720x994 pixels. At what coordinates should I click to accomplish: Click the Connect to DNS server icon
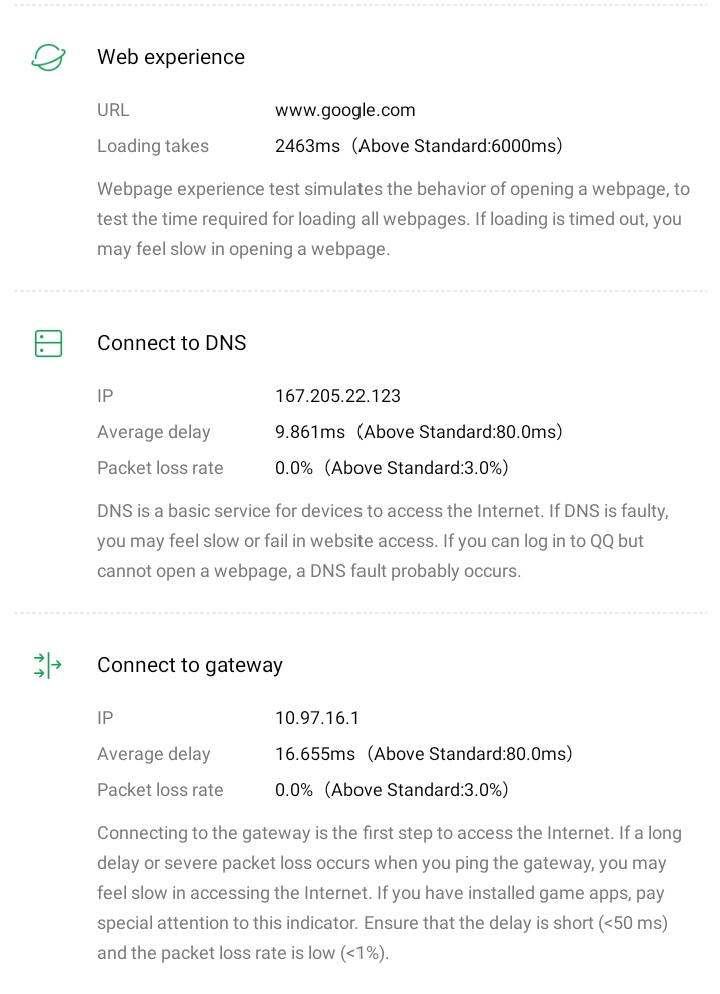(x=48, y=344)
